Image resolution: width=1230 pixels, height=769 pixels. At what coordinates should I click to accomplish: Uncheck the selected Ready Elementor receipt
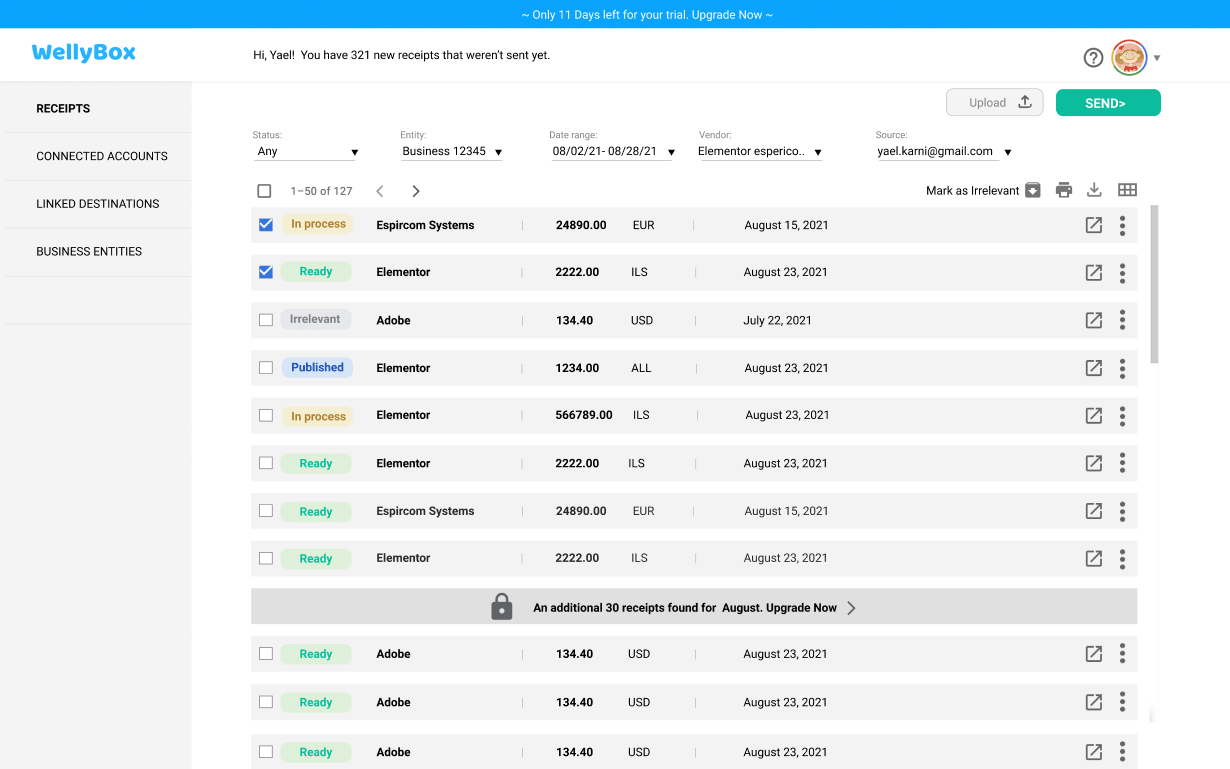click(265, 272)
